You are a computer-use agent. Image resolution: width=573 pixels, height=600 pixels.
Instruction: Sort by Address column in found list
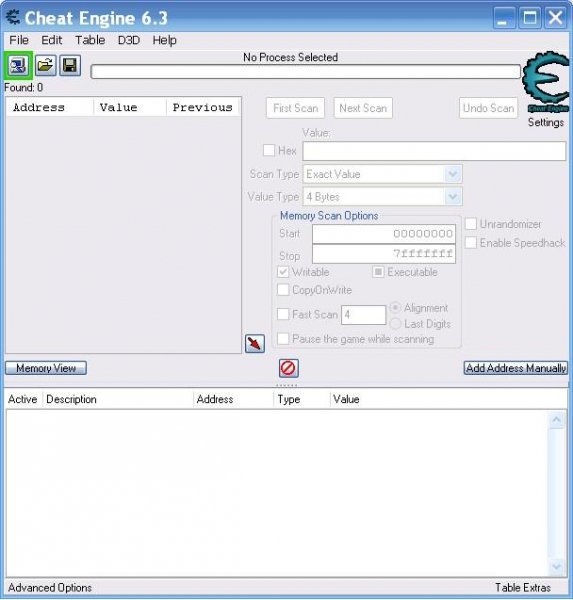[x=50, y=107]
